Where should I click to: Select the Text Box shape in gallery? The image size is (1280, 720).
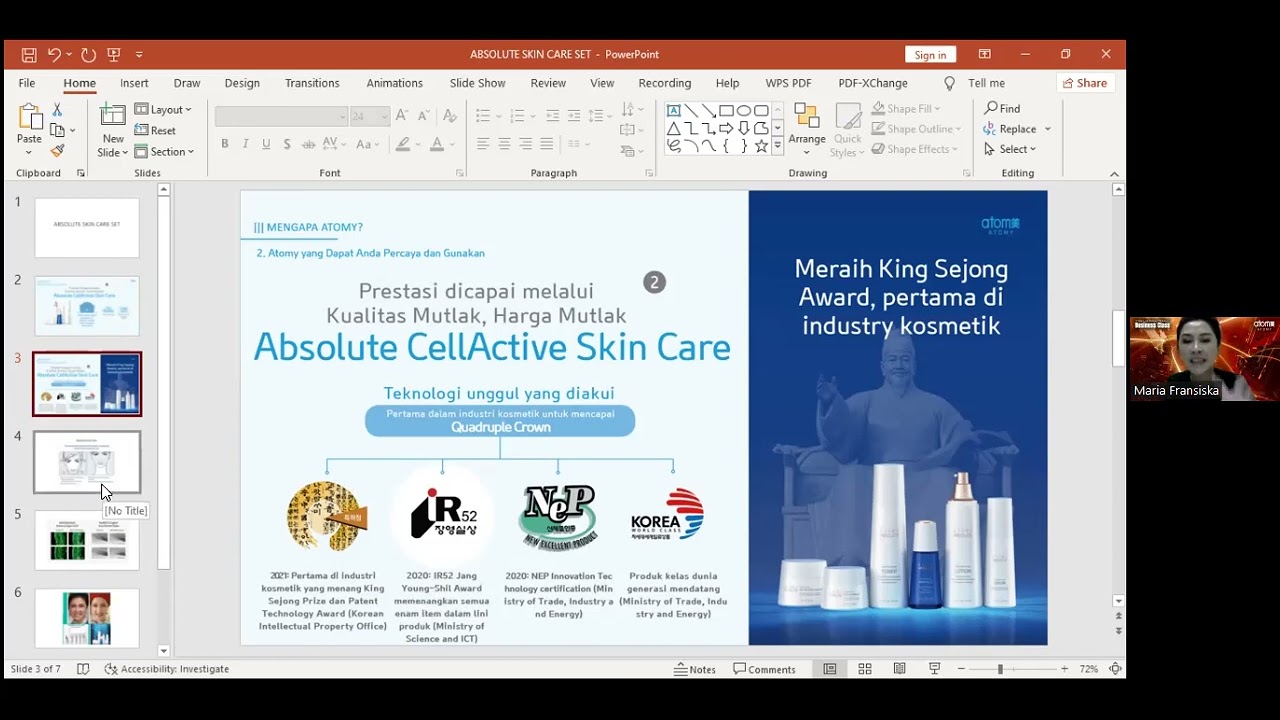[x=674, y=110]
